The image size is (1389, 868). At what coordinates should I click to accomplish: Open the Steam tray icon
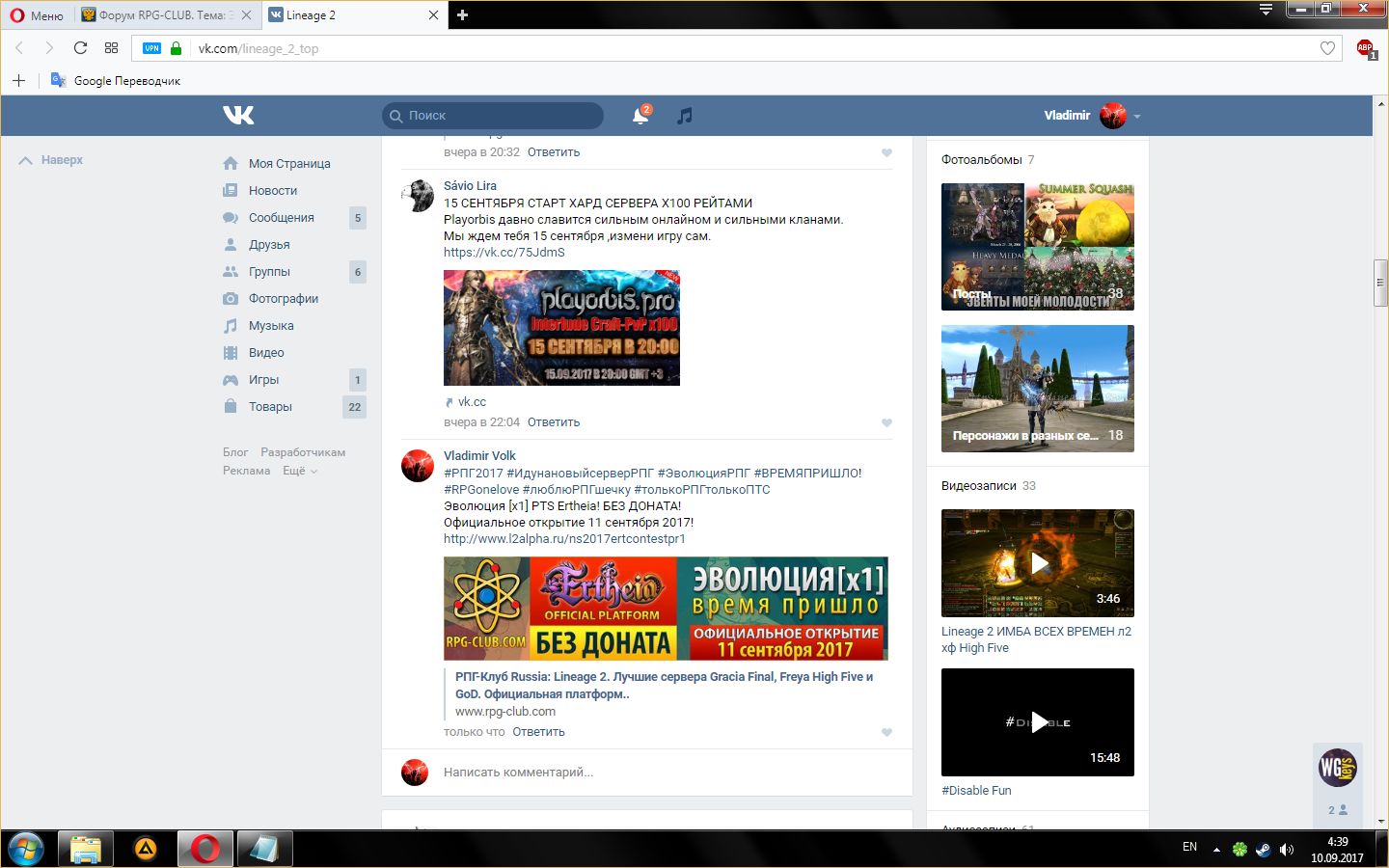[1263, 849]
